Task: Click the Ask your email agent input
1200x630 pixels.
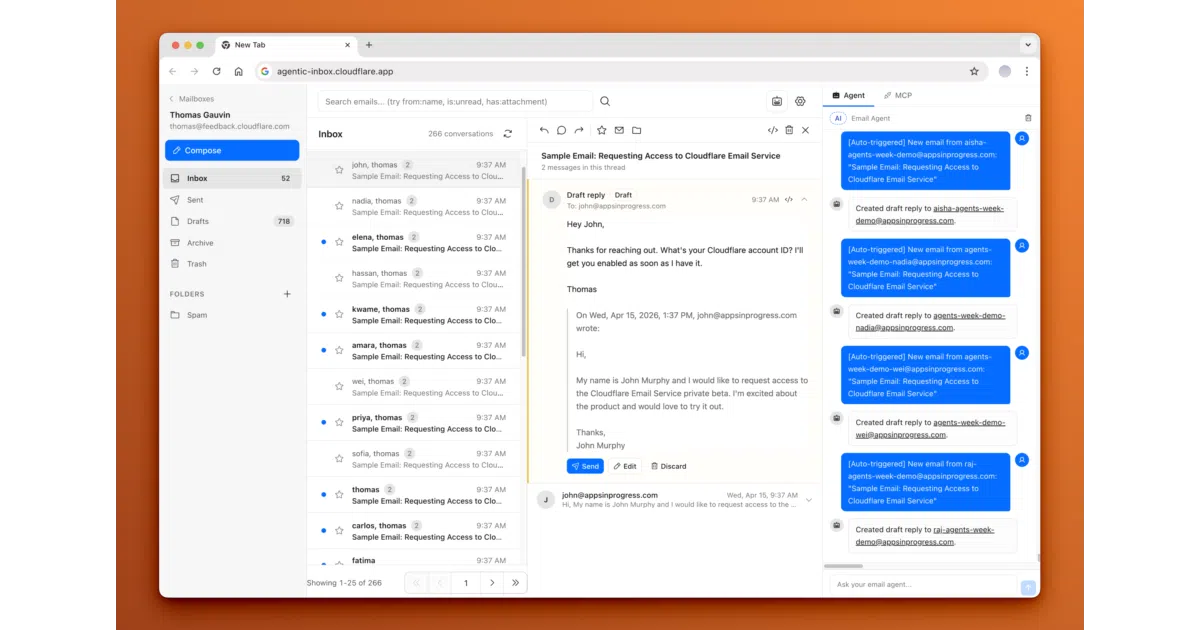Action: click(x=921, y=584)
